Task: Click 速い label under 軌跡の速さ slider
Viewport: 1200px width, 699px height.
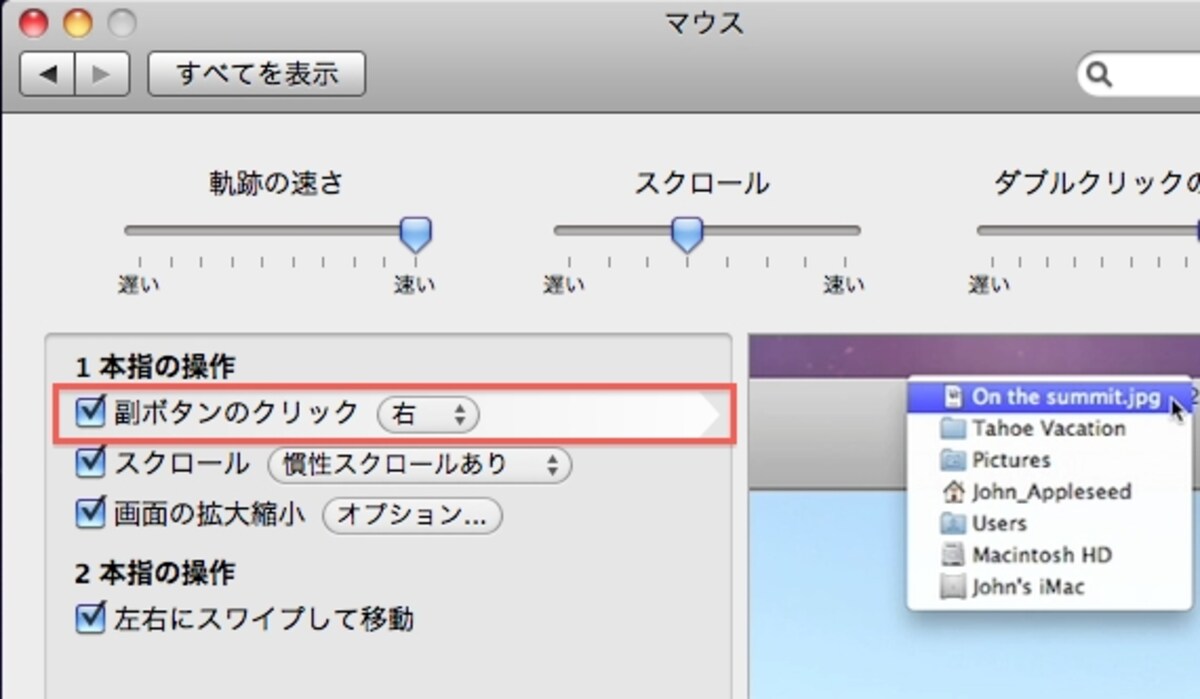Action: coord(414,286)
